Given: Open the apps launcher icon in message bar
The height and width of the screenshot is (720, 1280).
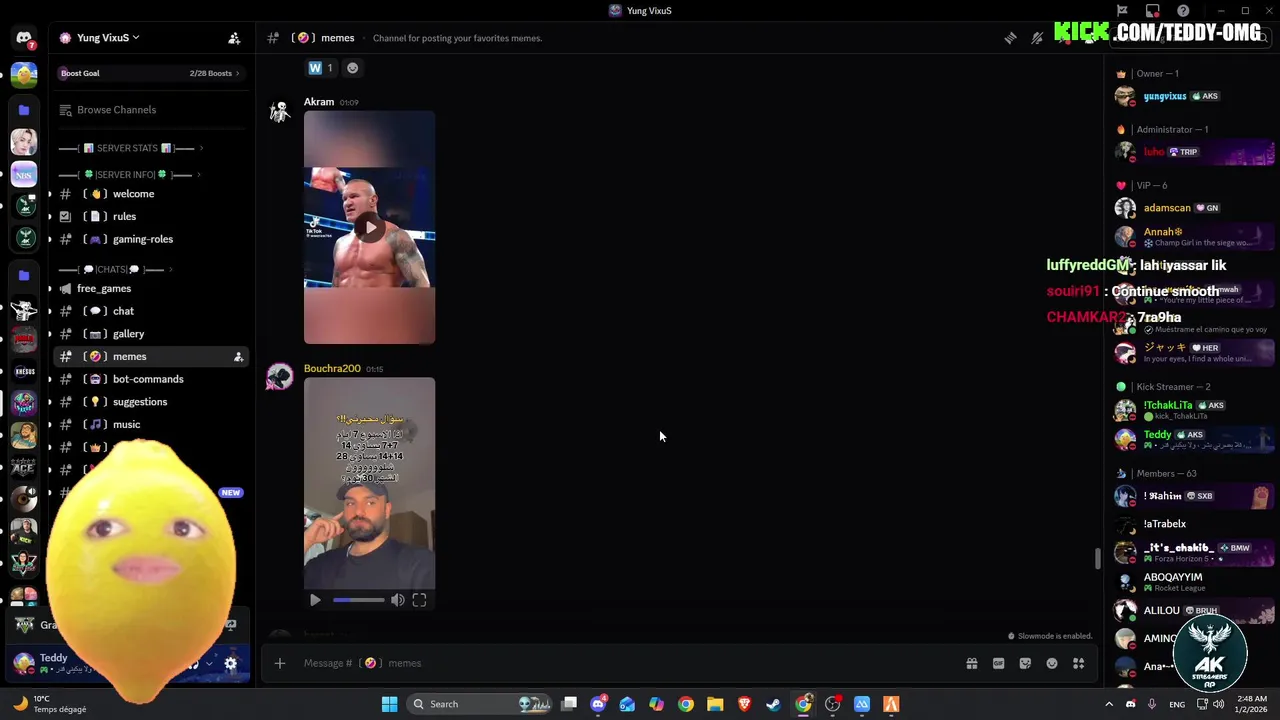Looking at the screenshot, I should click(x=1078, y=663).
